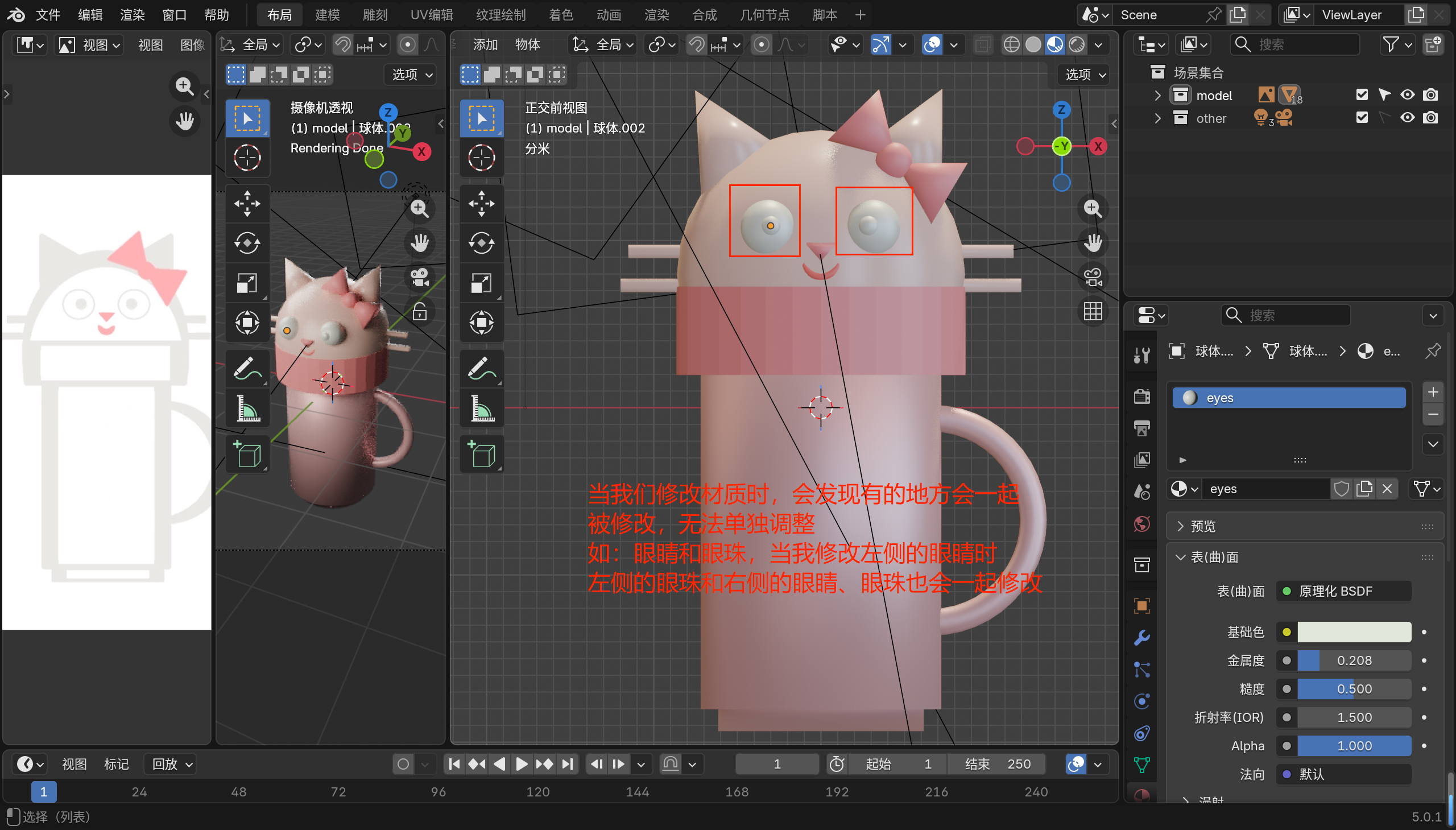Image resolution: width=1456 pixels, height=830 pixels.
Task: Hide the model collection in viewport
Action: click(x=1407, y=95)
